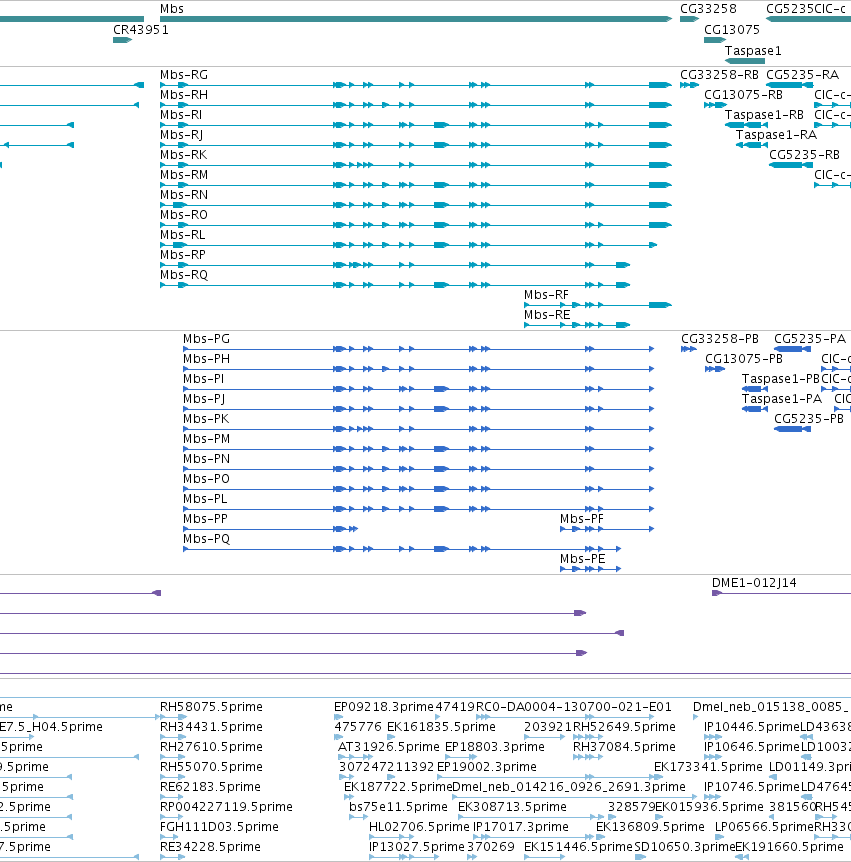Pick transcript Mbs-RN label
Screen dimensions: 851x862
(x=184, y=195)
